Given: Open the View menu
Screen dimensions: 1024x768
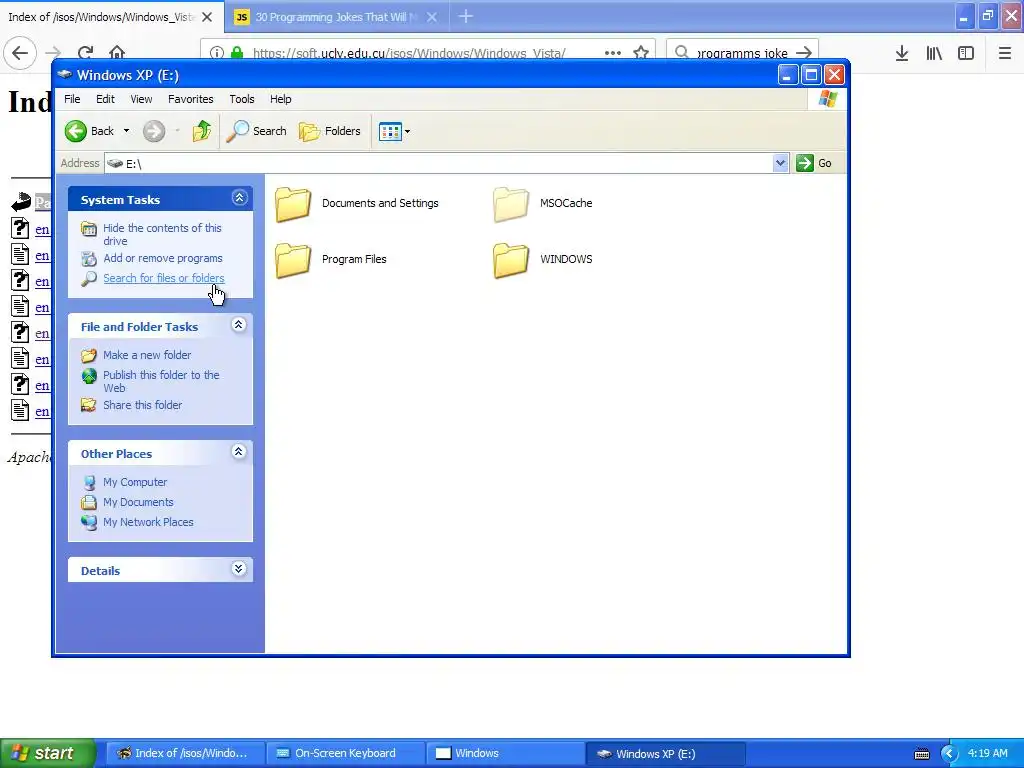Looking at the screenshot, I should tap(141, 99).
